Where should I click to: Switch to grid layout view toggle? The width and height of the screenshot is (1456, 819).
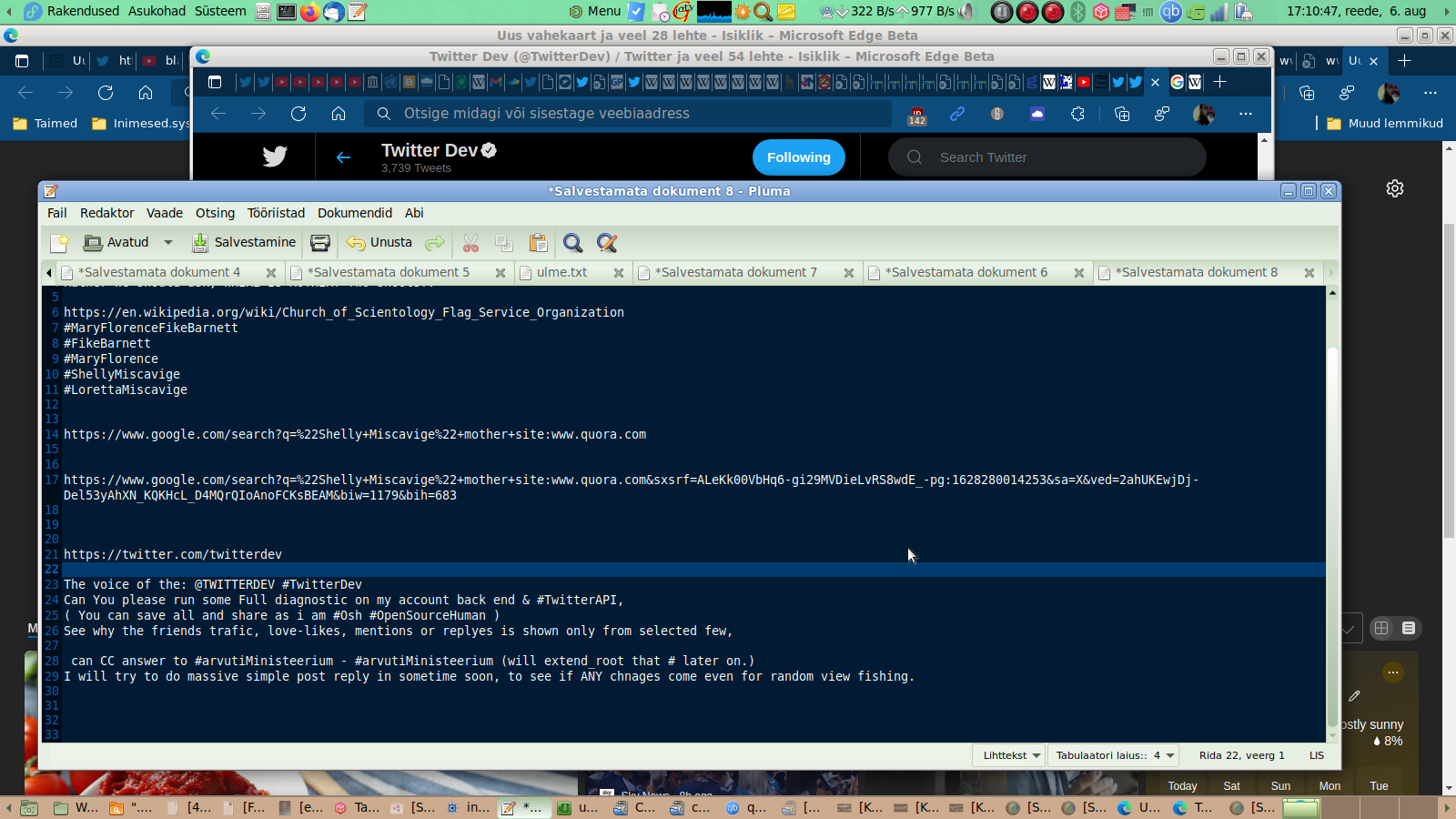pyautogui.click(x=1381, y=628)
